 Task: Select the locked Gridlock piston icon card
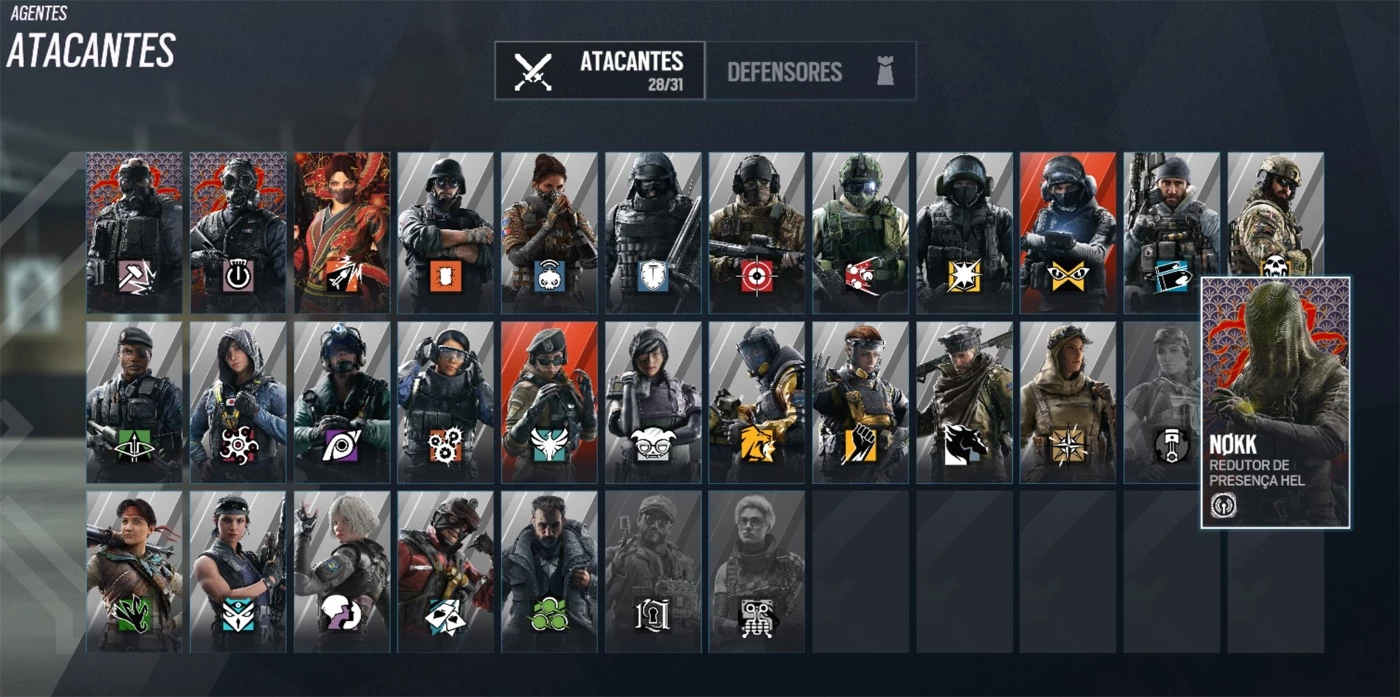point(1162,402)
